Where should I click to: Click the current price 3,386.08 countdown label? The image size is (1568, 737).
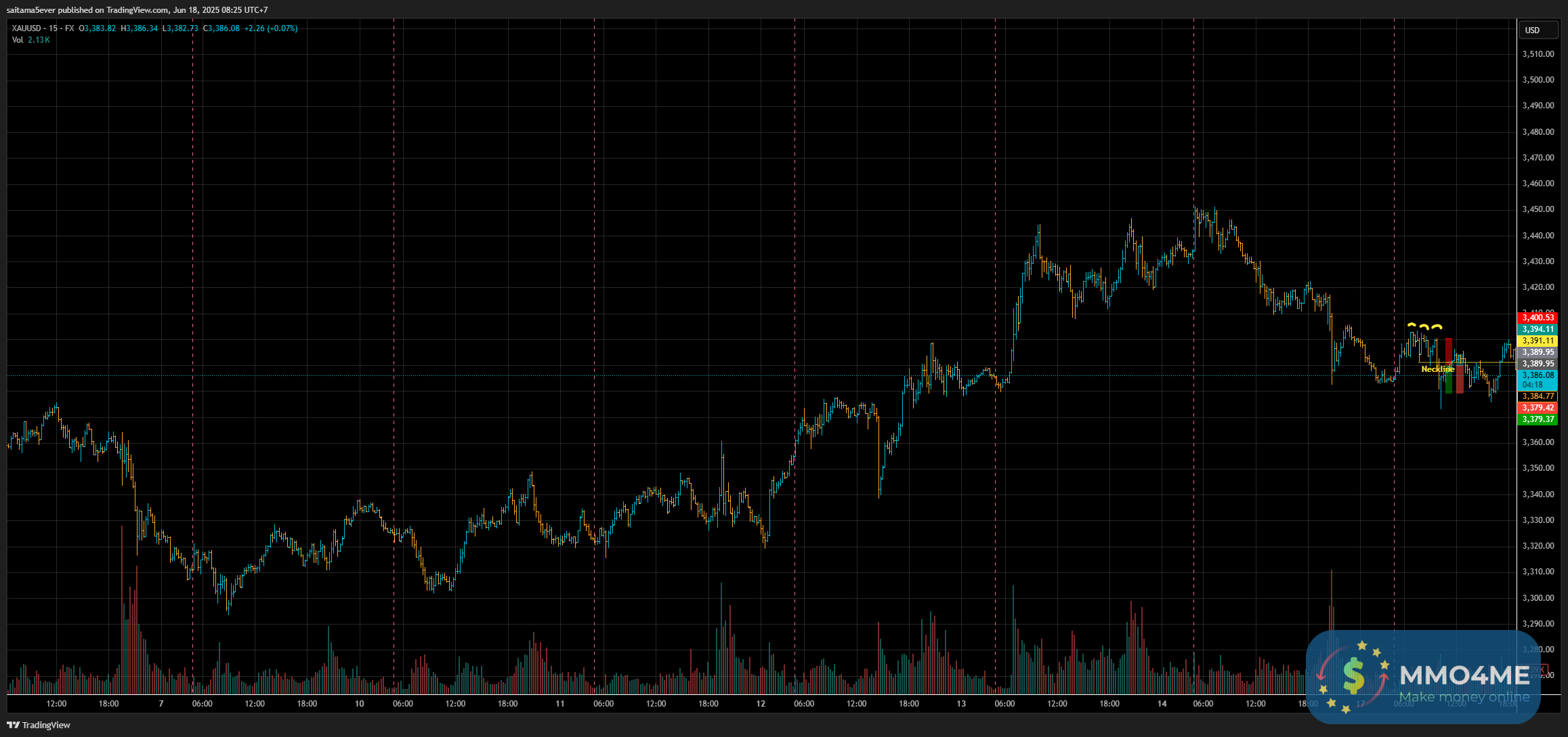[x=1538, y=379]
